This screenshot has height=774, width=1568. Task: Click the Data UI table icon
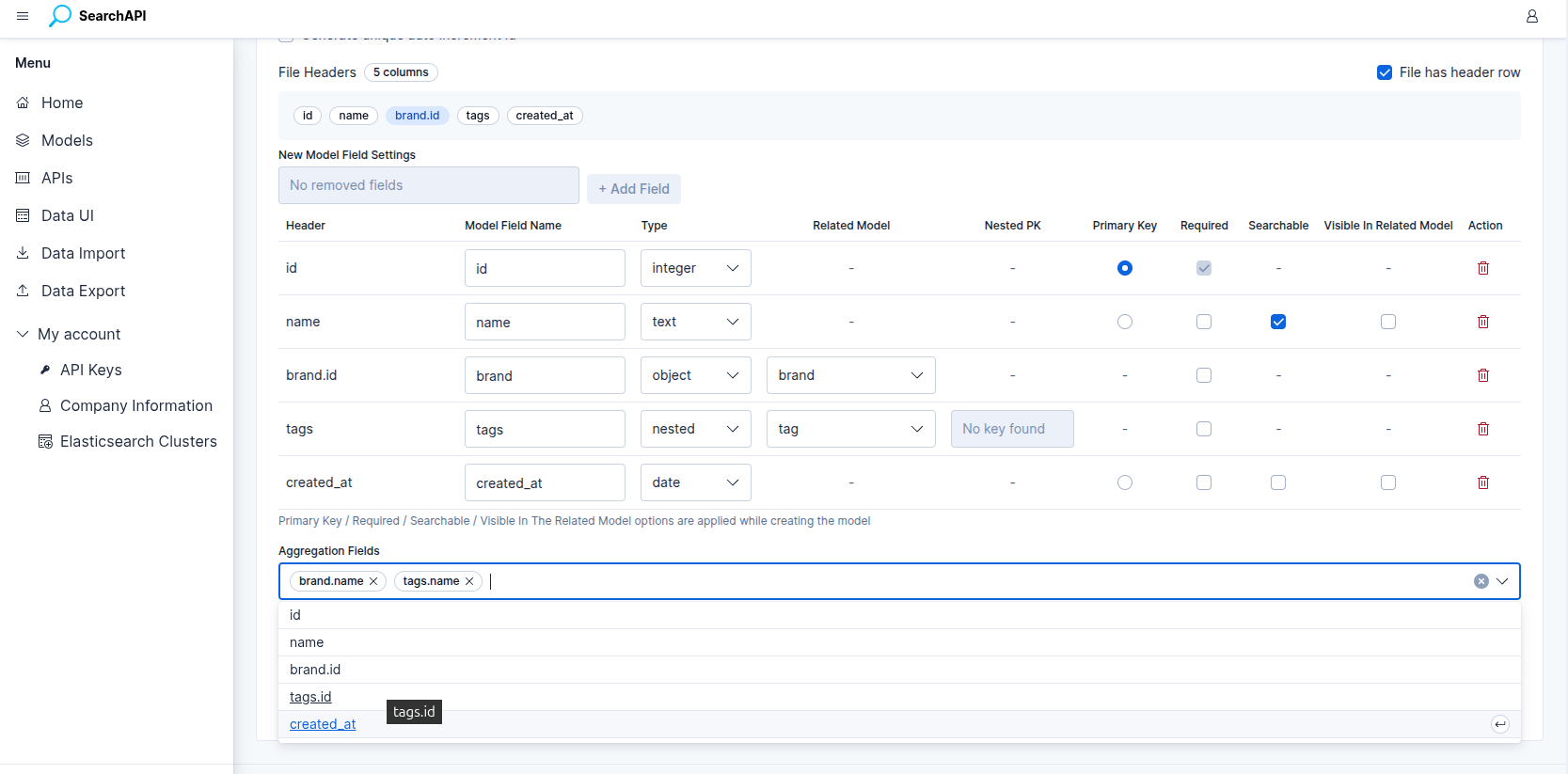pyautogui.click(x=23, y=215)
